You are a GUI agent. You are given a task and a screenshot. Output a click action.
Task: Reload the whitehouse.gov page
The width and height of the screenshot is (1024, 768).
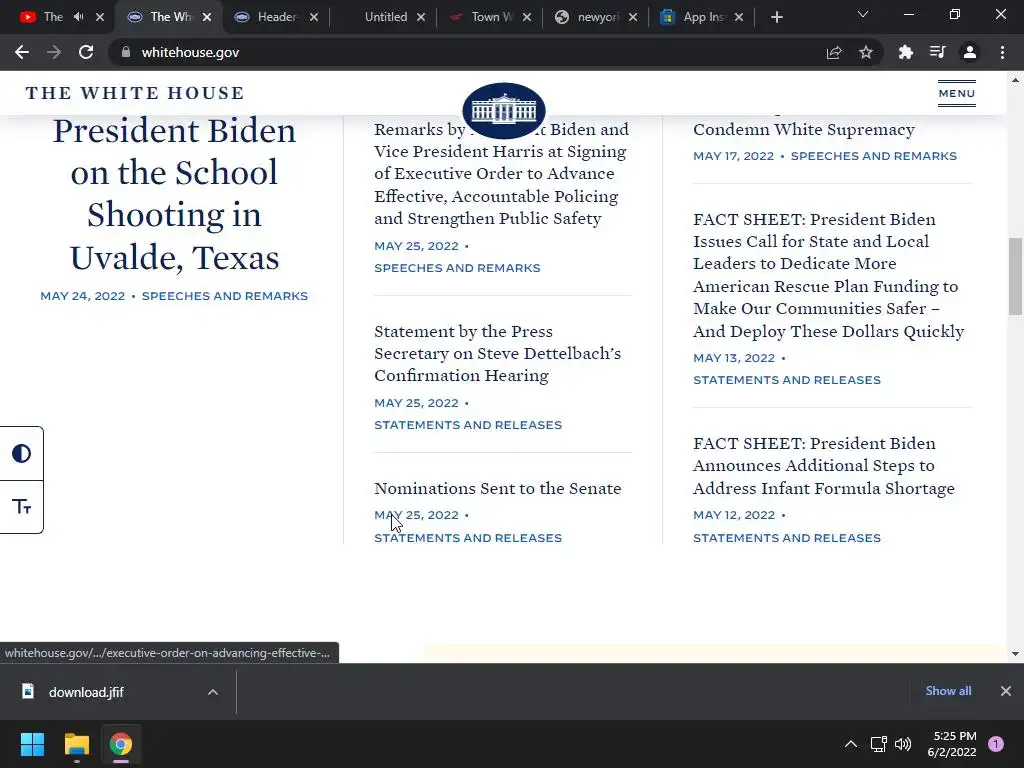[x=86, y=52]
